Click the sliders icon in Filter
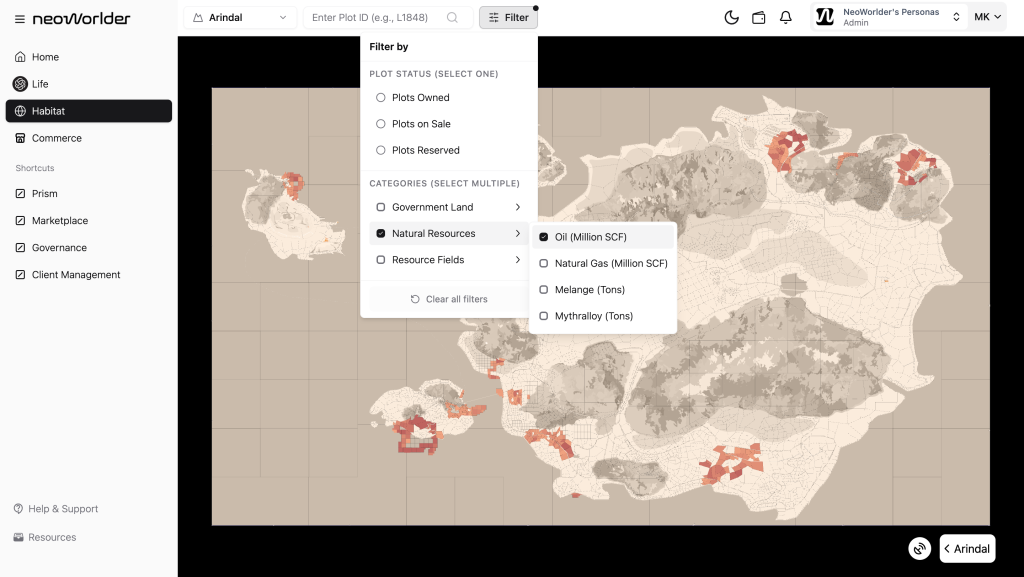This screenshot has height=577, width=1024. tap(494, 18)
